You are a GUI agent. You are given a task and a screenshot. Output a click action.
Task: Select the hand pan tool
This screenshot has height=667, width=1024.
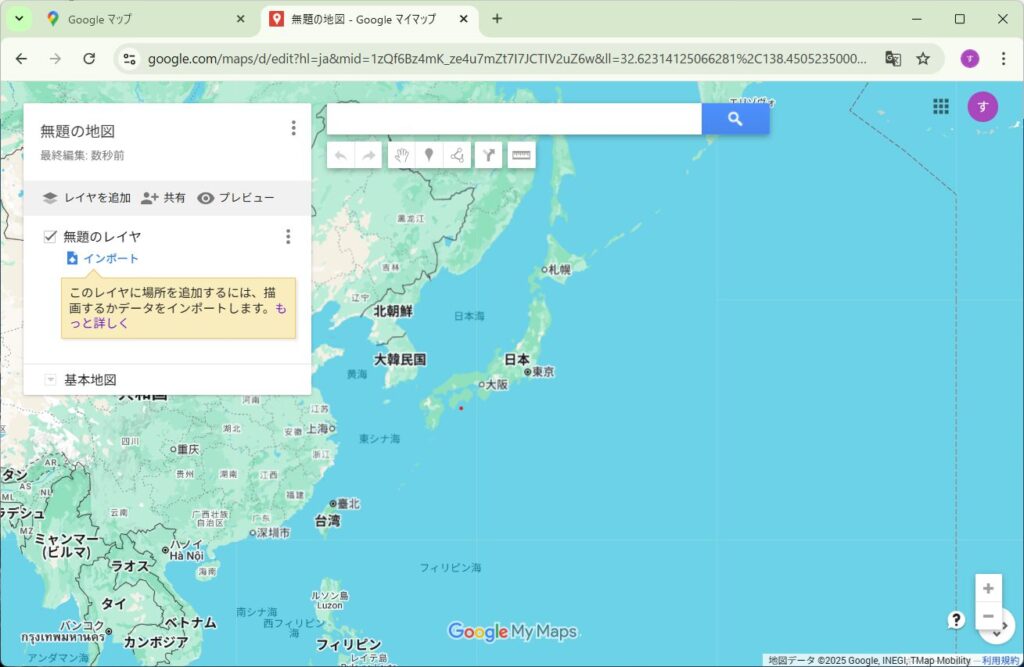401,155
